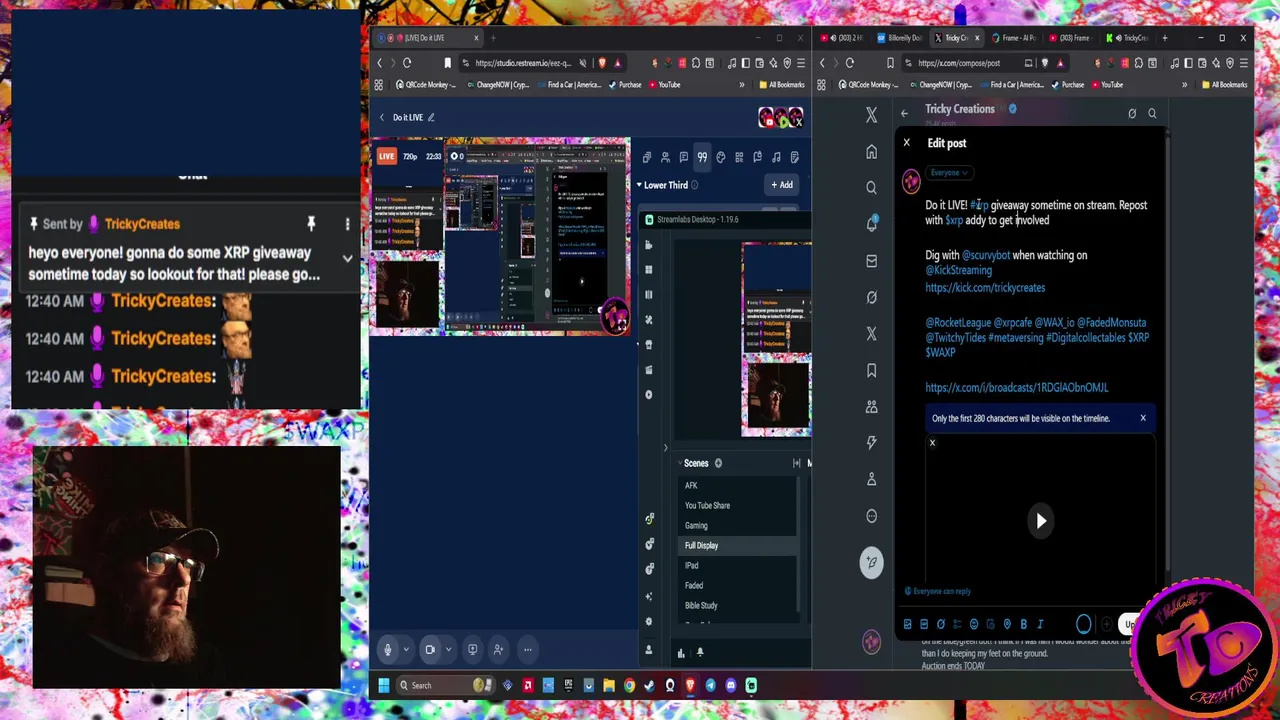Open the guests people tab in Restream panel
This screenshot has height=720, width=1280.
click(665, 157)
